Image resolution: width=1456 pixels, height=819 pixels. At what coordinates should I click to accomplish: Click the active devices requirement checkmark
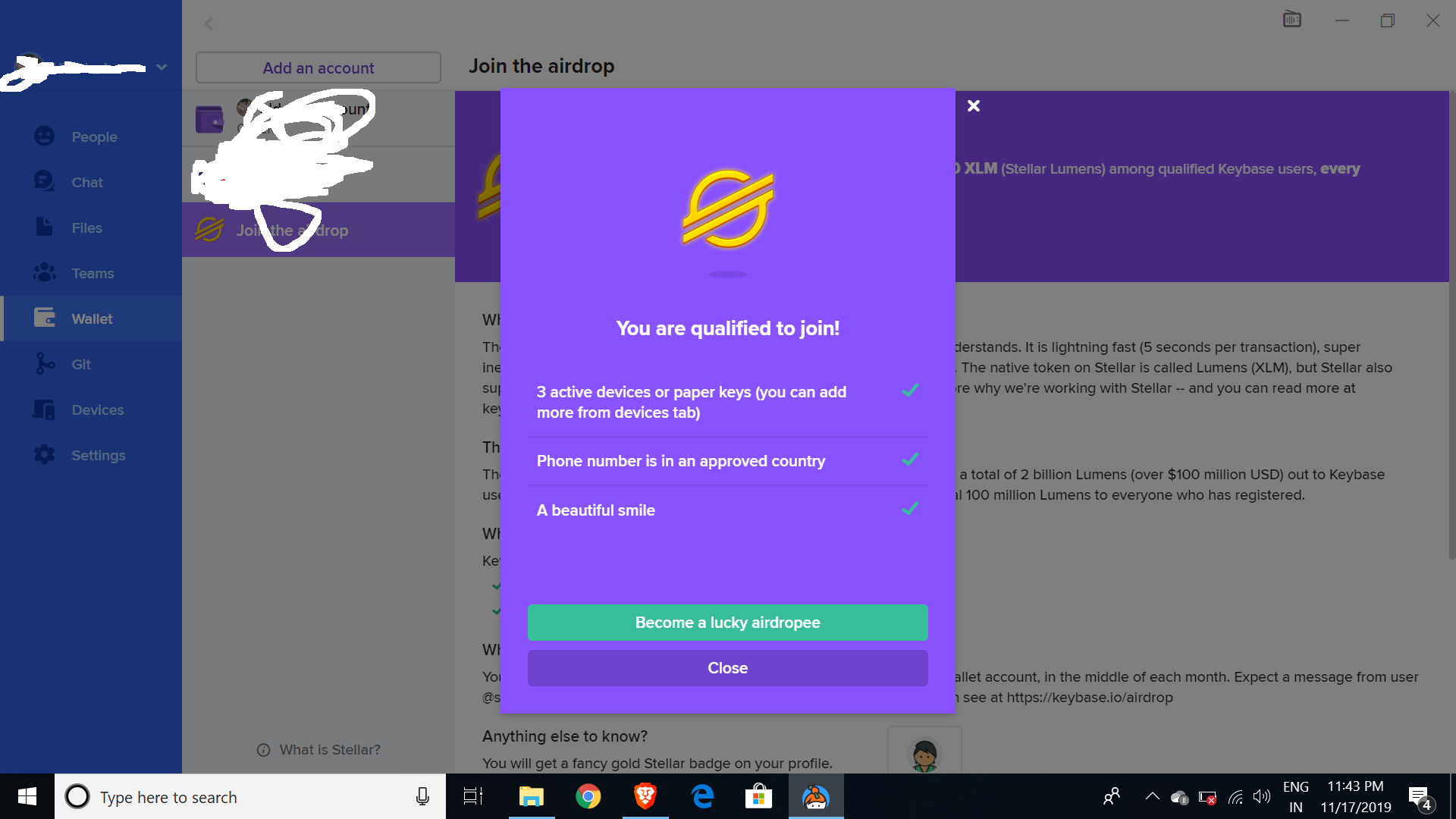tap(910, 391)
